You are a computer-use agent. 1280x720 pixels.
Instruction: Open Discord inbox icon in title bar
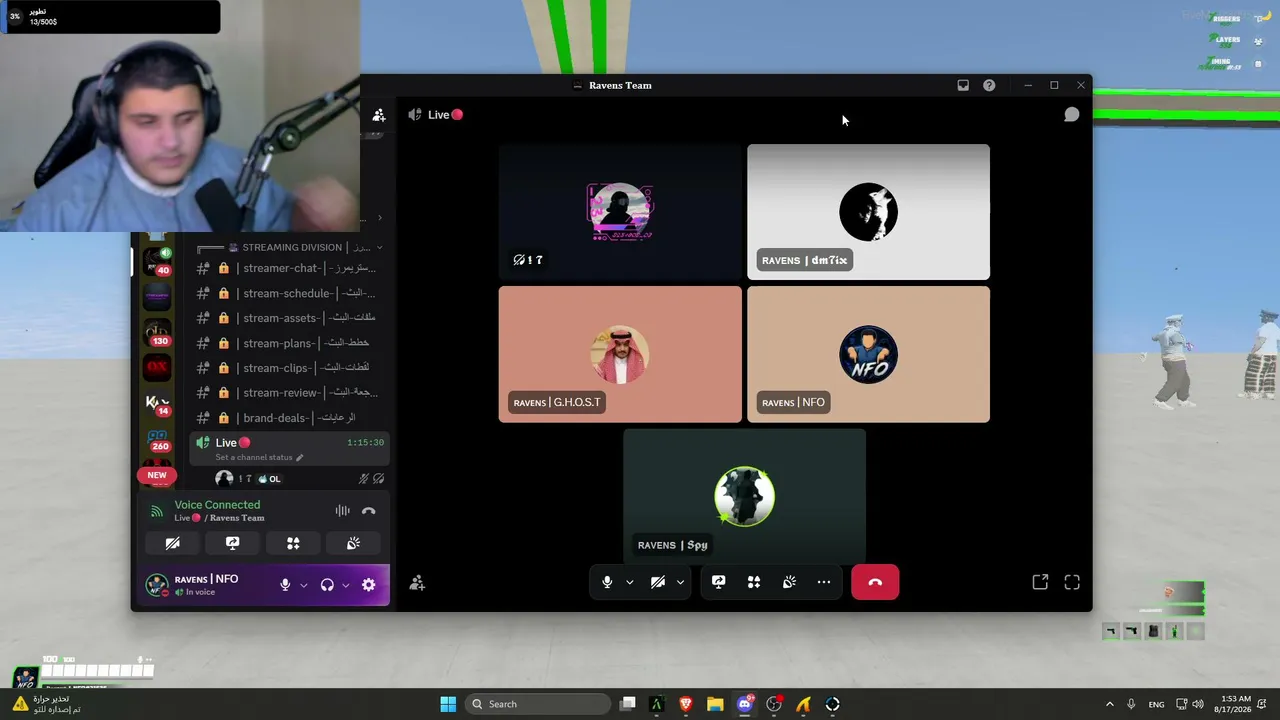coord(963,86)
